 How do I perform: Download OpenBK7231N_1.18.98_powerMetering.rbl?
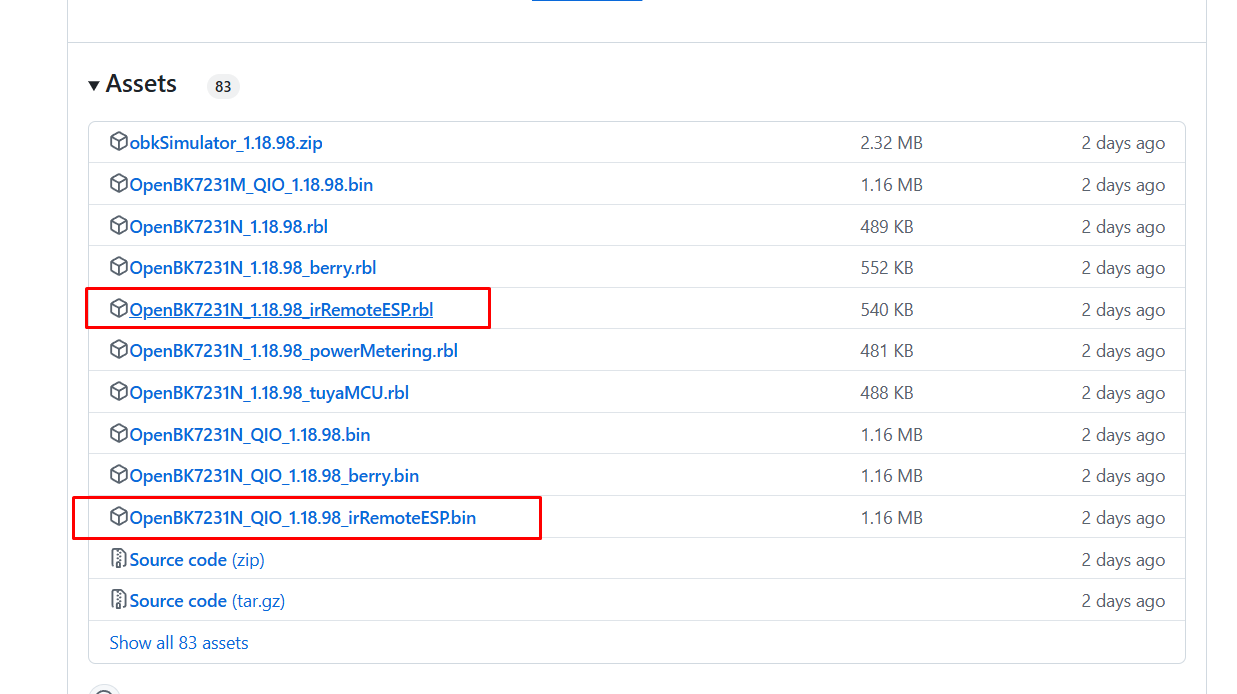pos(294,351)
